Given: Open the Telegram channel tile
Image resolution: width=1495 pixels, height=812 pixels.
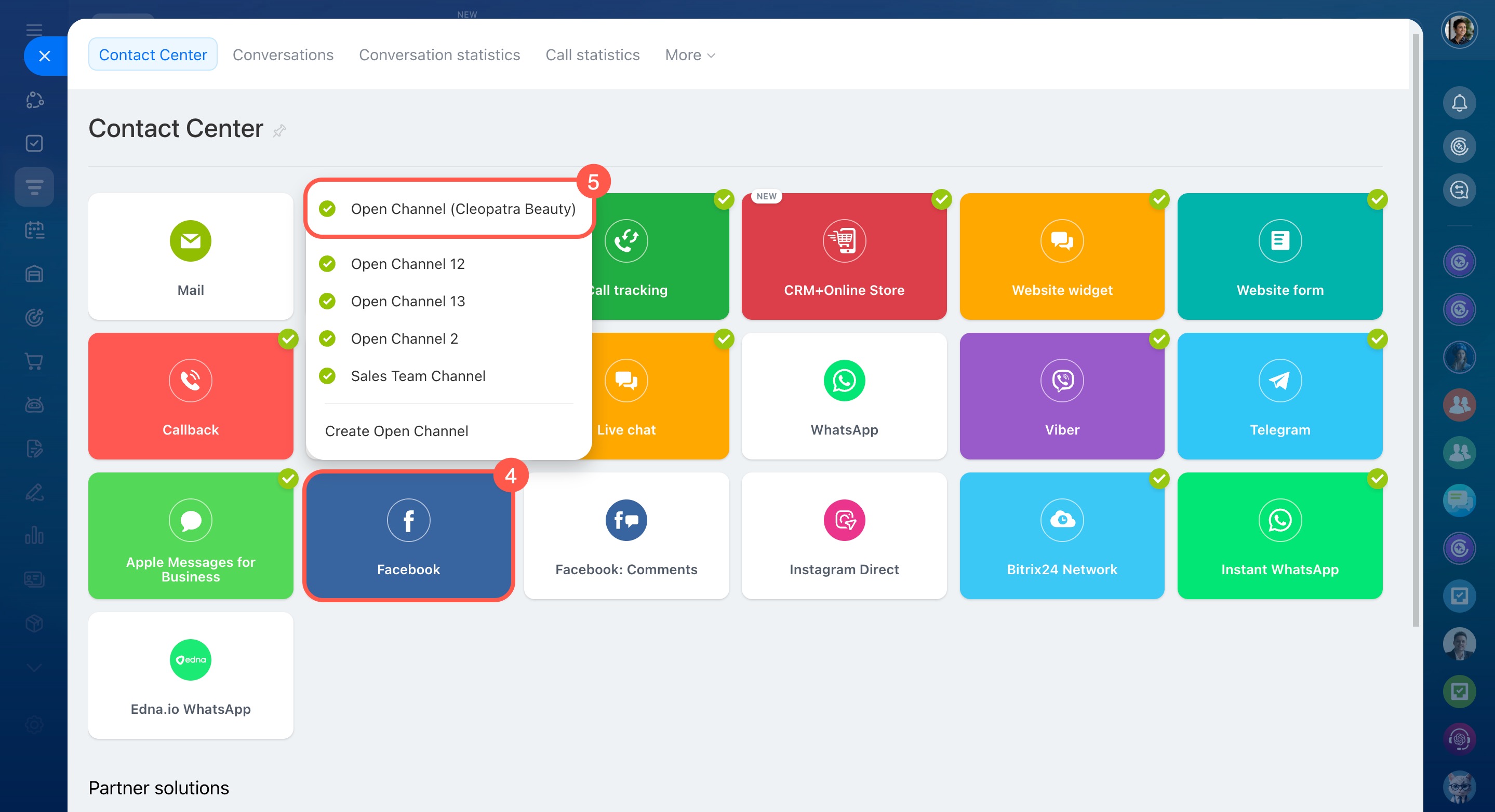Looking at the screenshot, I should 1279,396.
